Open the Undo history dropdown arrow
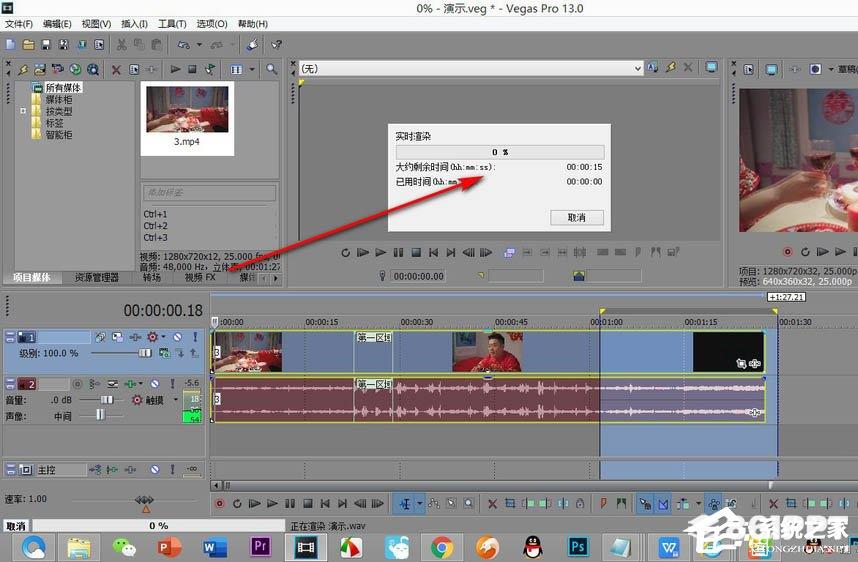 click(199, 44)
